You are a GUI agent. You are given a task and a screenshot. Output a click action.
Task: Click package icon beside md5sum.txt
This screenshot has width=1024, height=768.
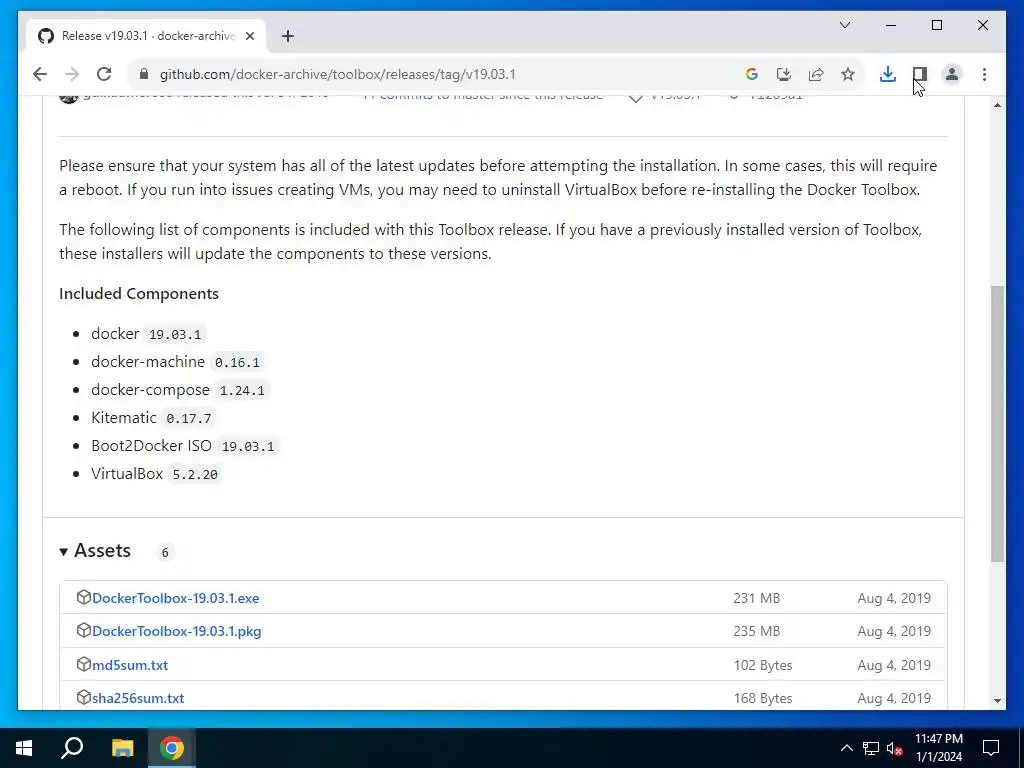point(84,664)
